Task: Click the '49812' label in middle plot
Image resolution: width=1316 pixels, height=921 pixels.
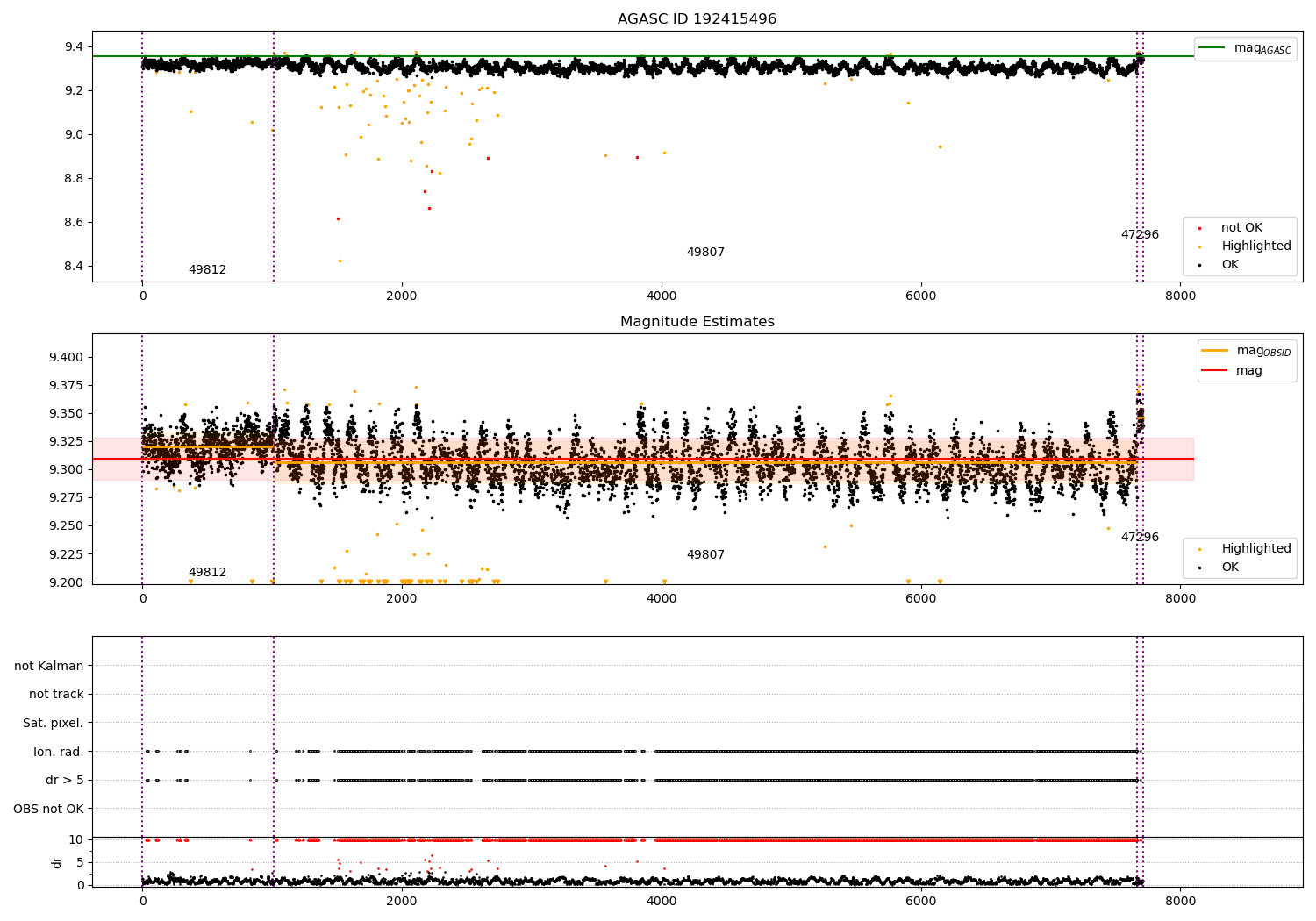Action: click(207, 573)
